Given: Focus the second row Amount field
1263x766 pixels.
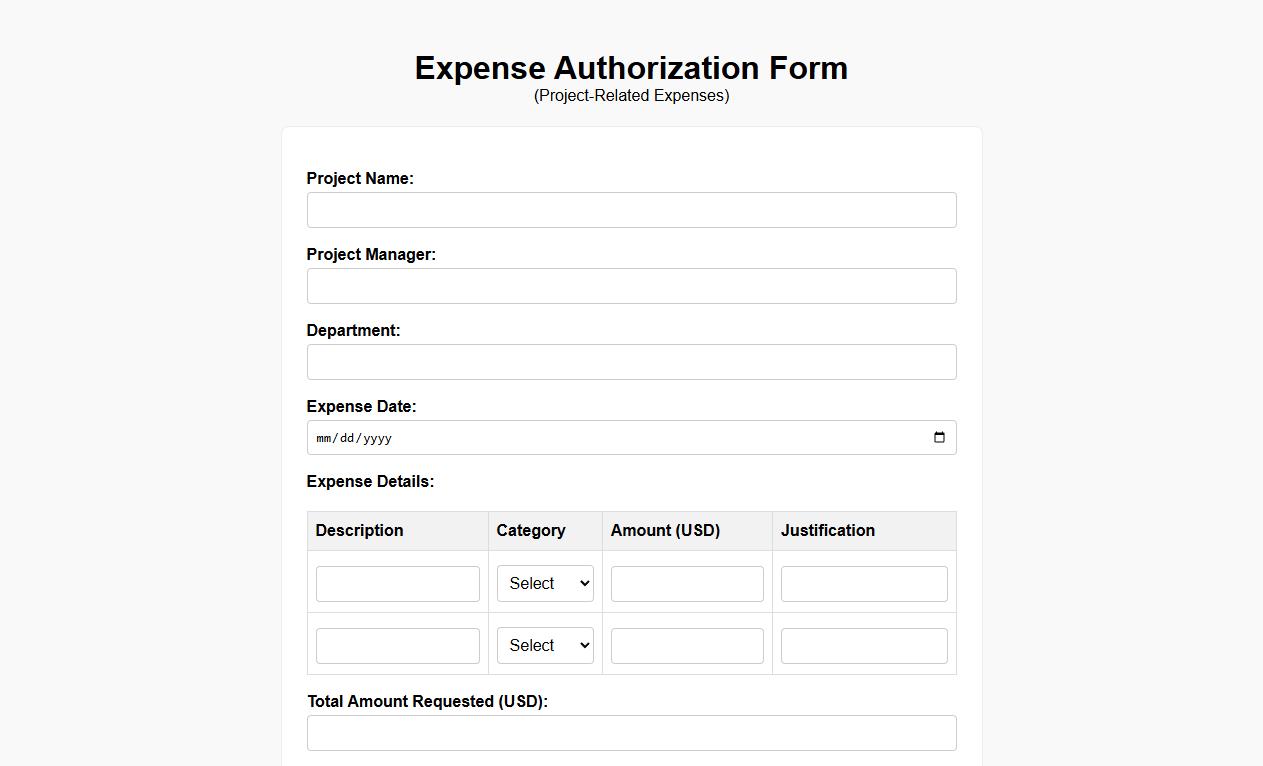Looking at the screenshot, I should (x=686, y=645).
